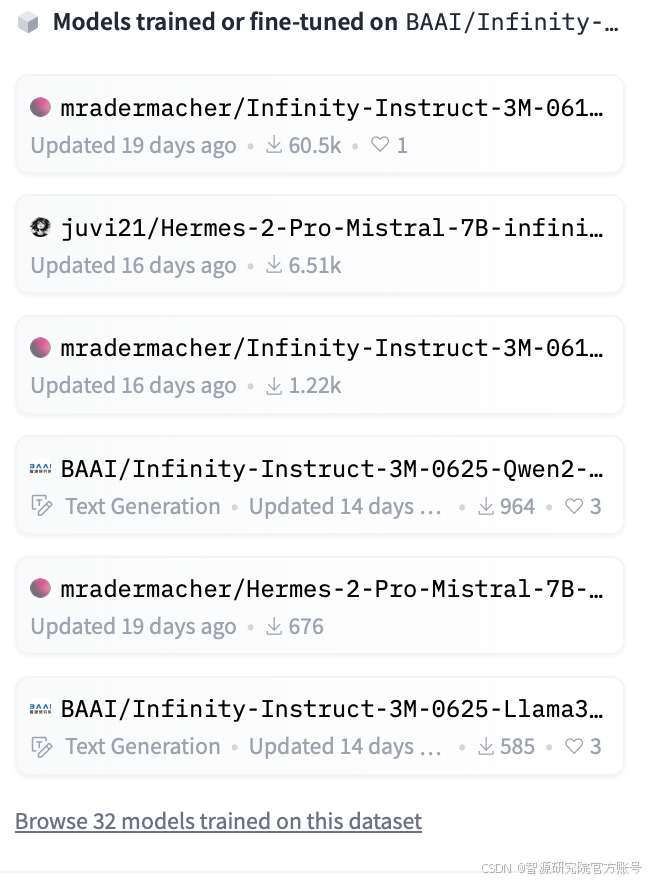Image resolution: width=650 pixels, height=882 pixels.
Task: Like the BAAI Qwen2 model via heart icon
Action: coord(574,506)
